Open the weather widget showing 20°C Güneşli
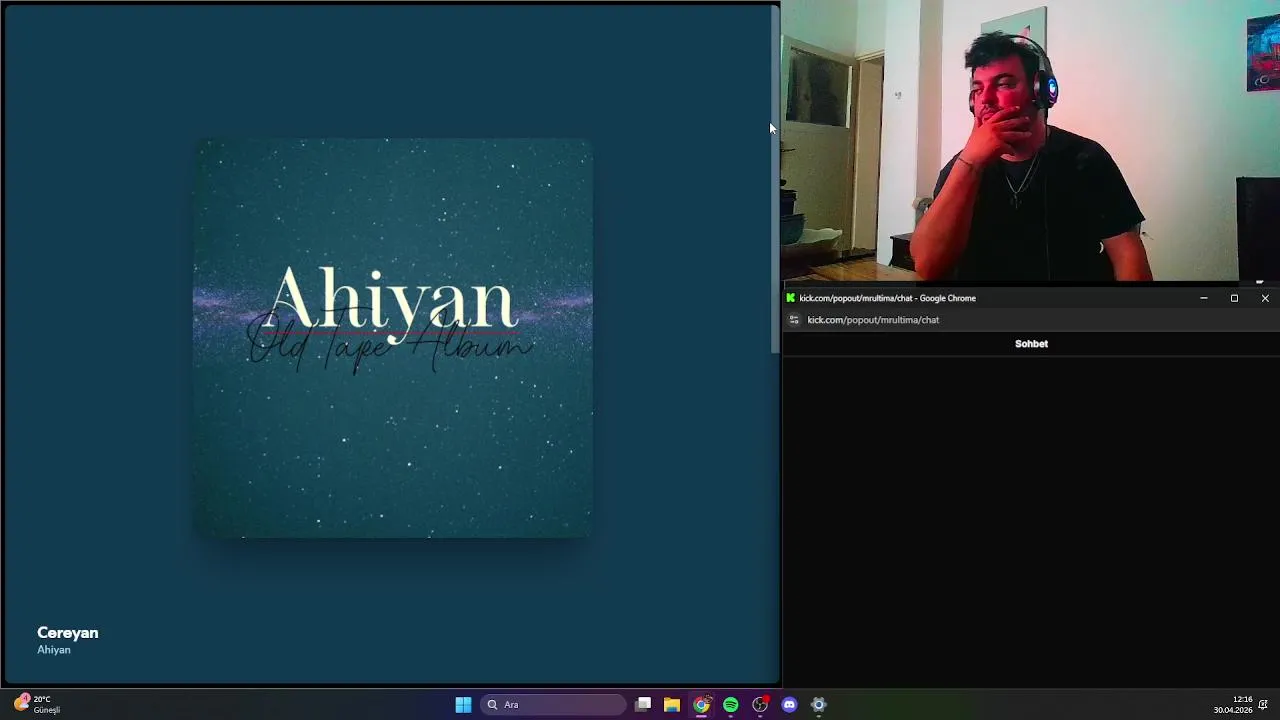The height and width of the screenshot is (720, 1280). pyautogui.click(x=37, y=704)
